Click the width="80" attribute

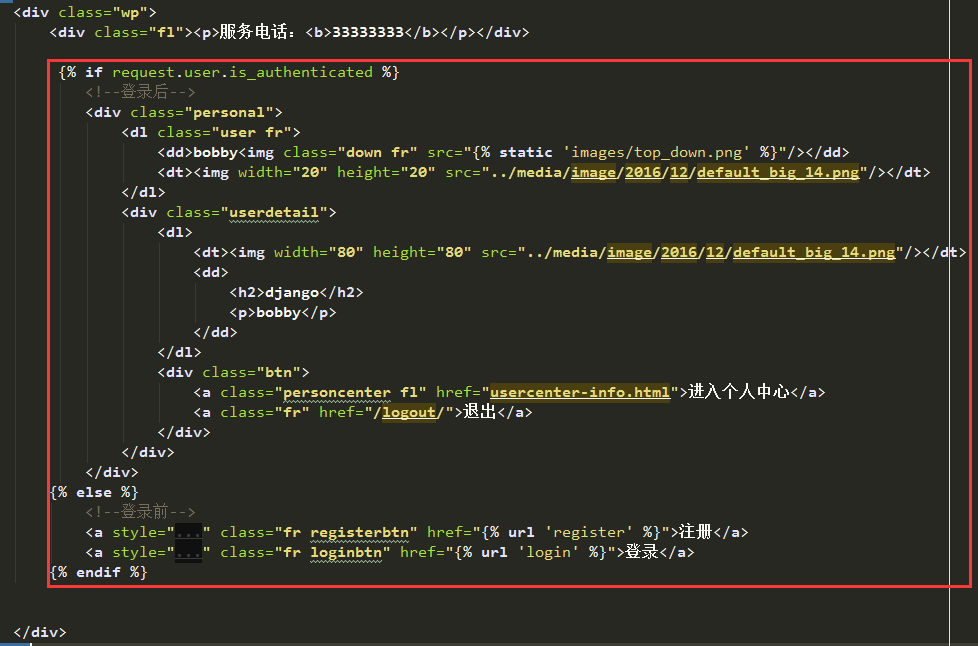click(319, 252)
